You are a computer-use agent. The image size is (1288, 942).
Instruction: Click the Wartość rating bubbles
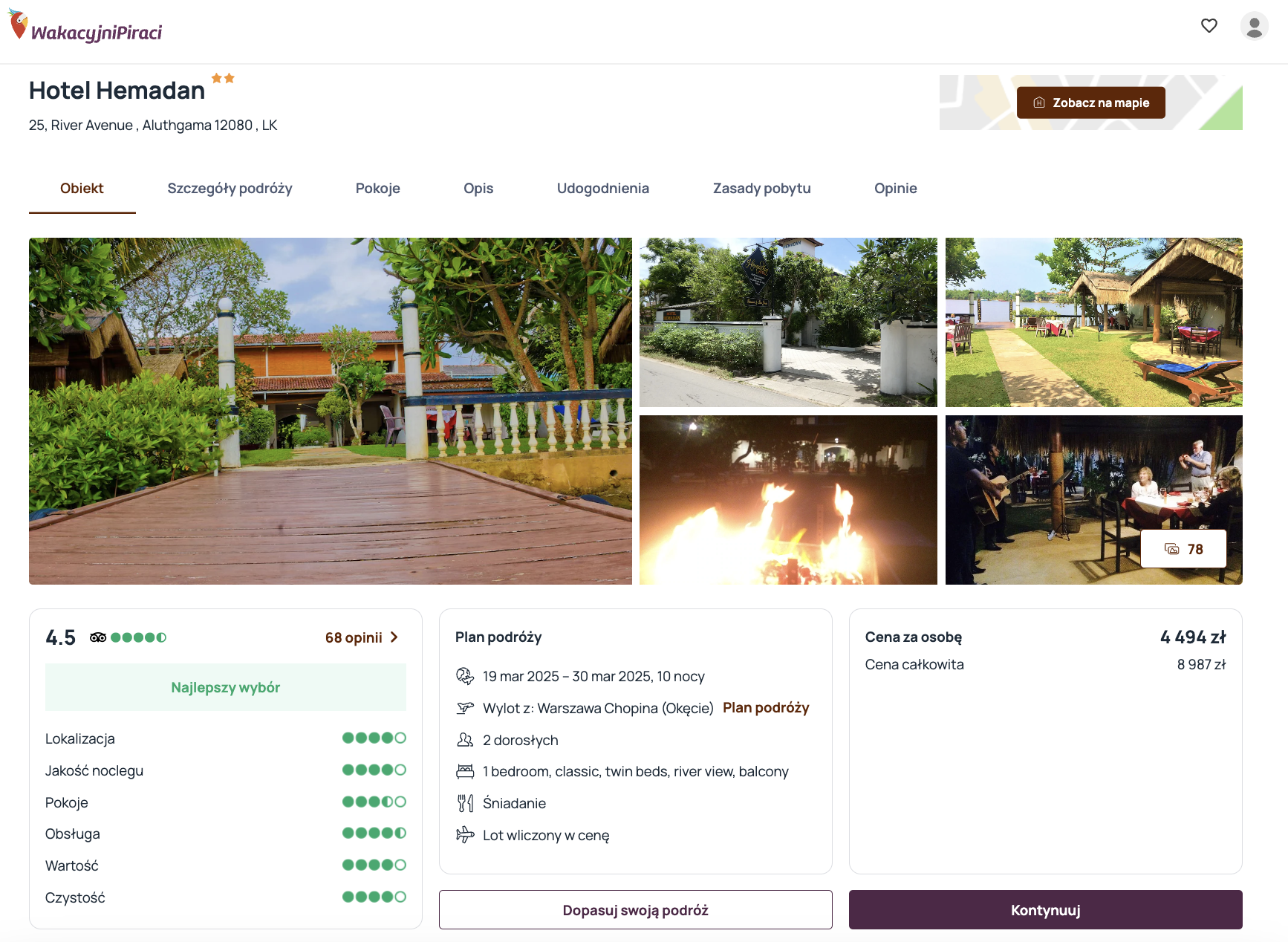point(374,865)
